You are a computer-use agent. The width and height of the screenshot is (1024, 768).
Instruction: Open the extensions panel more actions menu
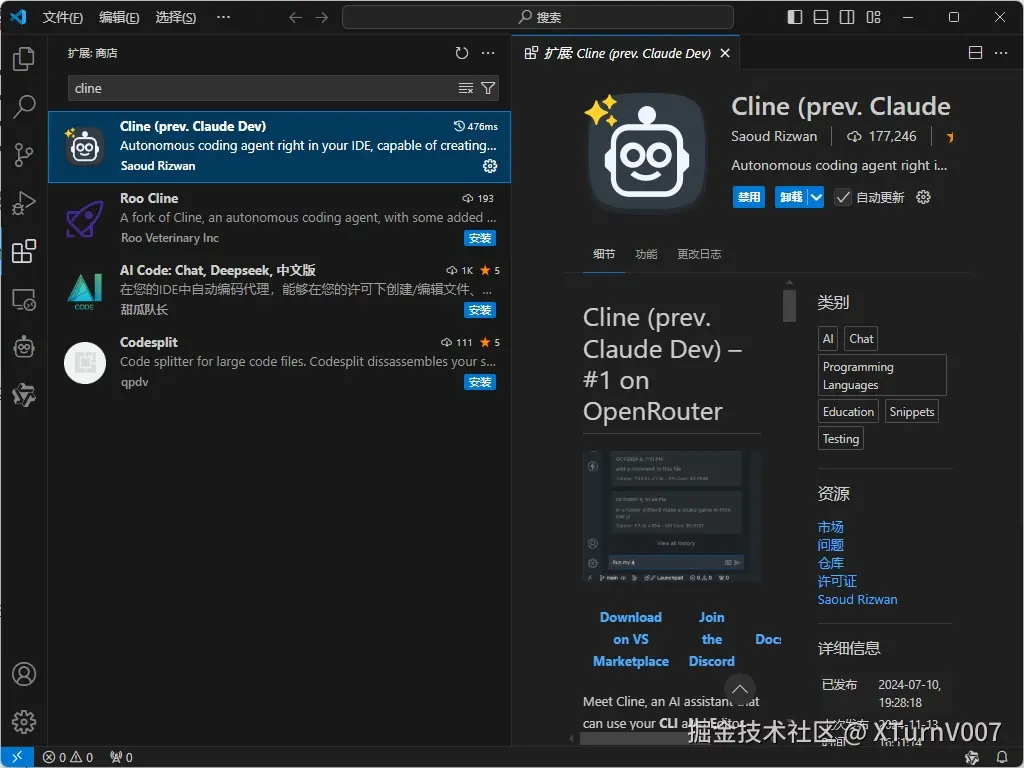point(487,53)
